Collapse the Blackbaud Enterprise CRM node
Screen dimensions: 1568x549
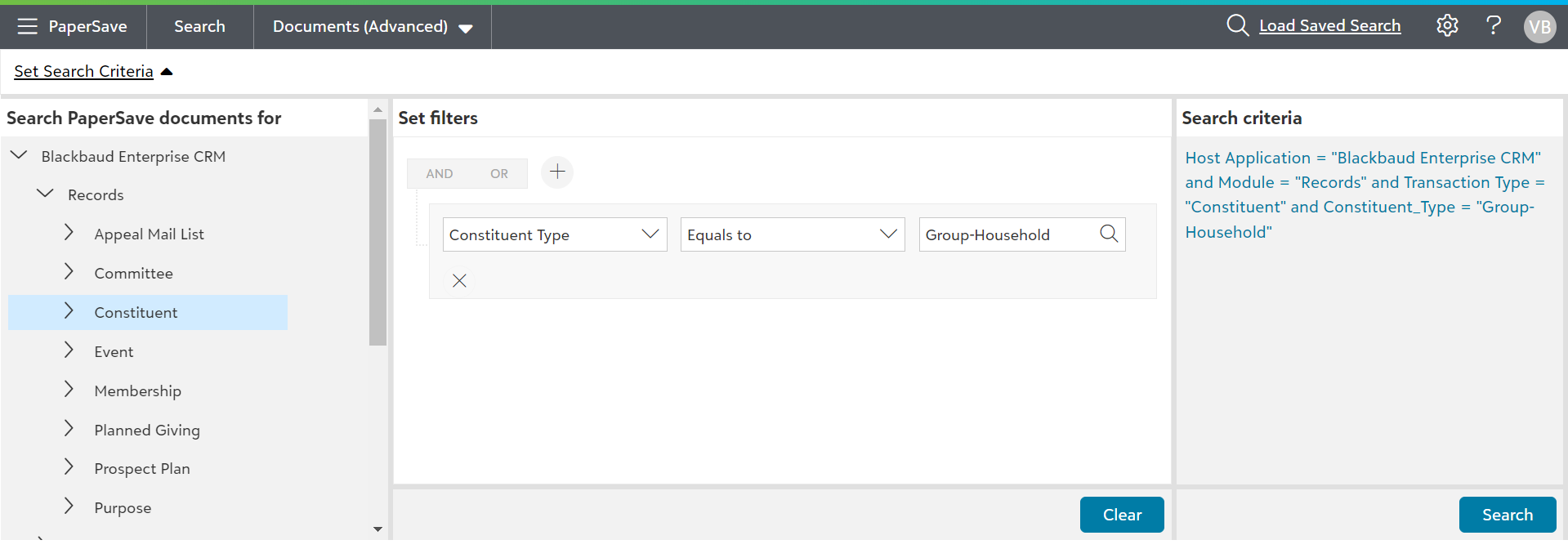[x=19, y=155]
